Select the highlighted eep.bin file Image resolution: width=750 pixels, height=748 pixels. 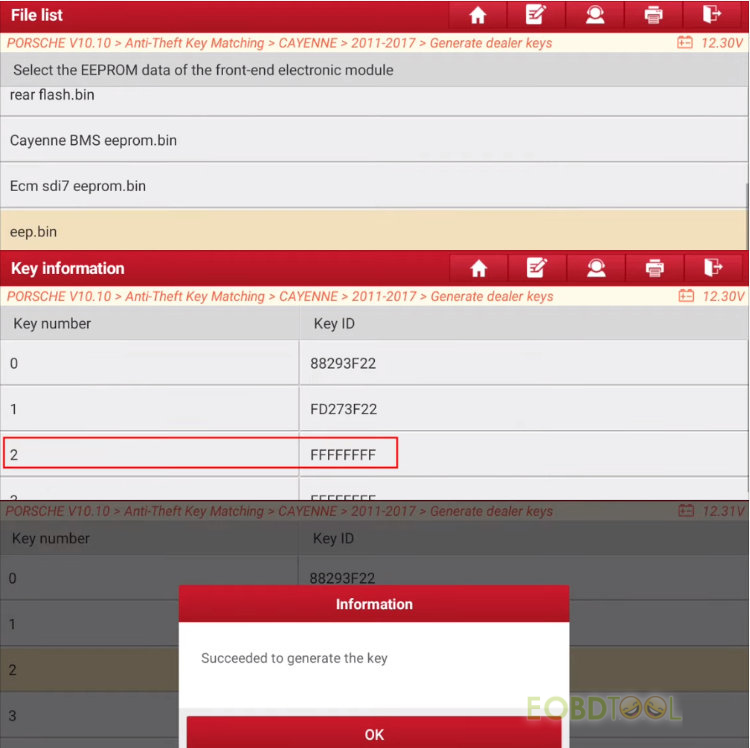tap(374, 231)
